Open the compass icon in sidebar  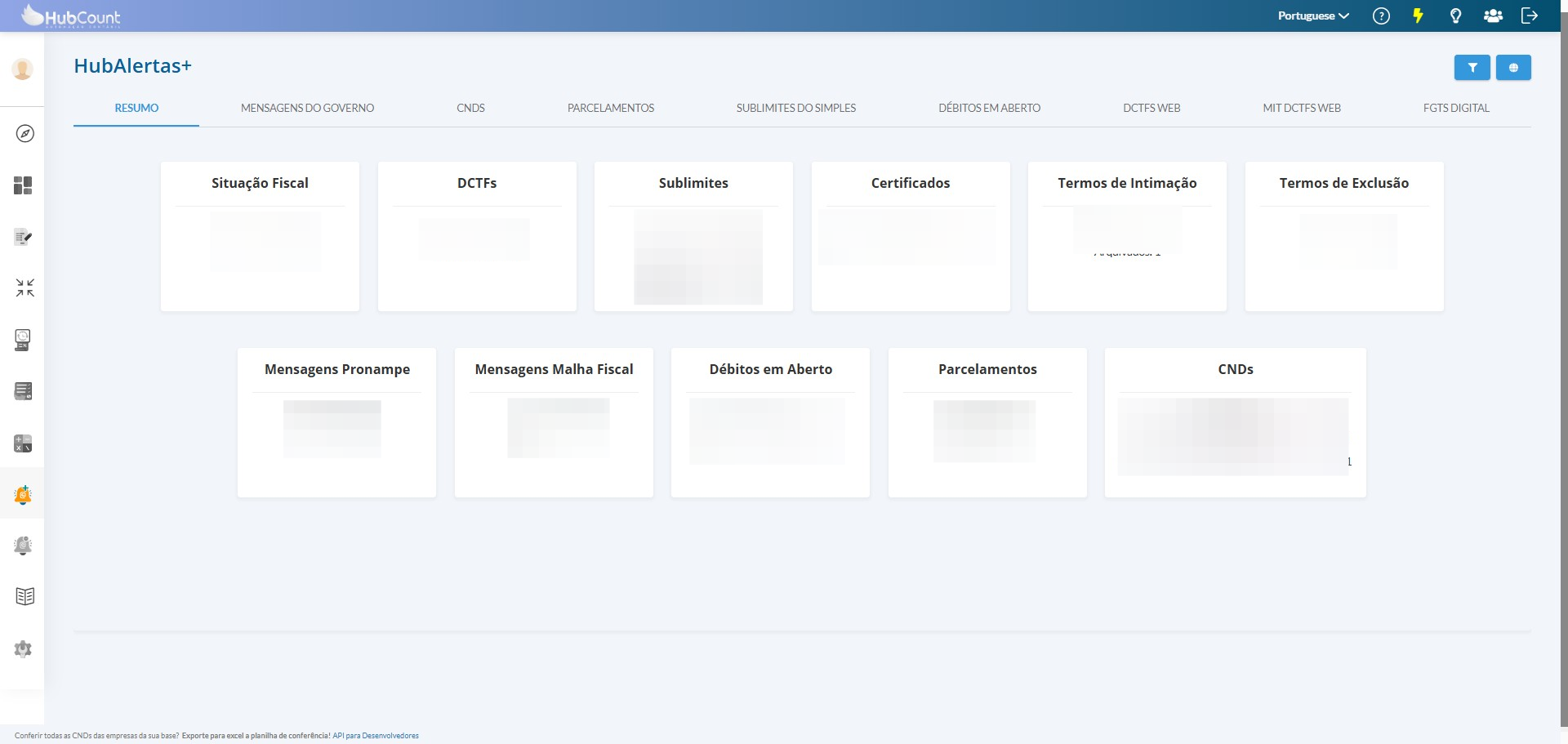tap(24, 133)
